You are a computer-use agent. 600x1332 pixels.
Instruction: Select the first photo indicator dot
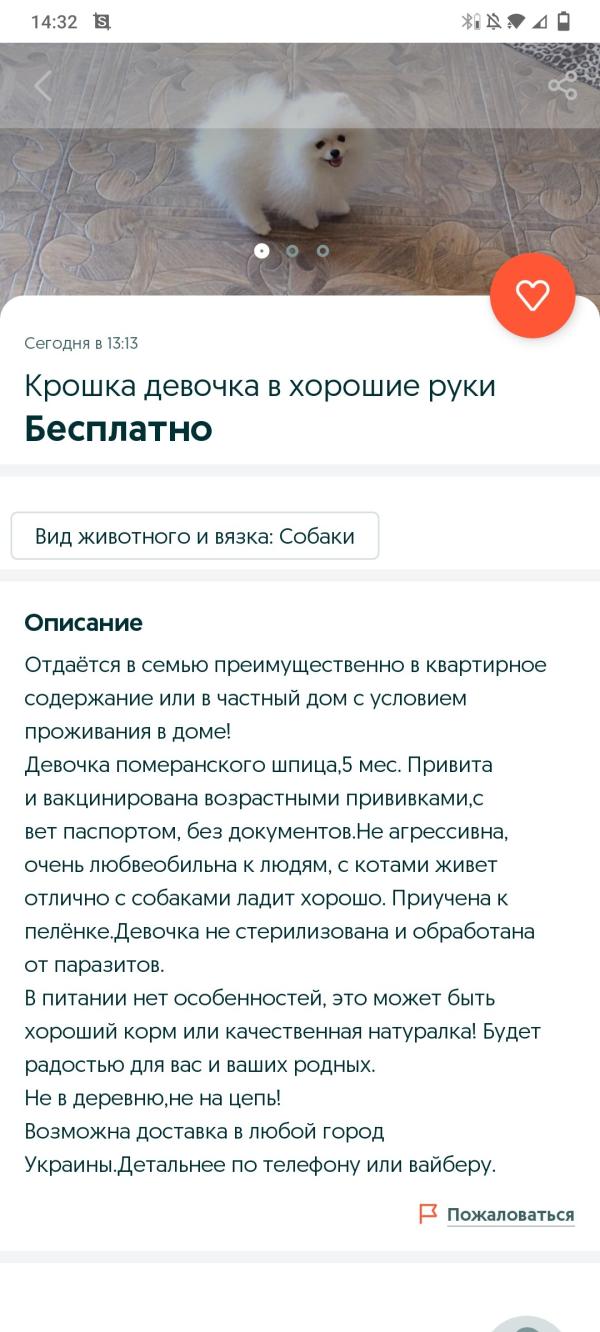click(x=262, y=251)
